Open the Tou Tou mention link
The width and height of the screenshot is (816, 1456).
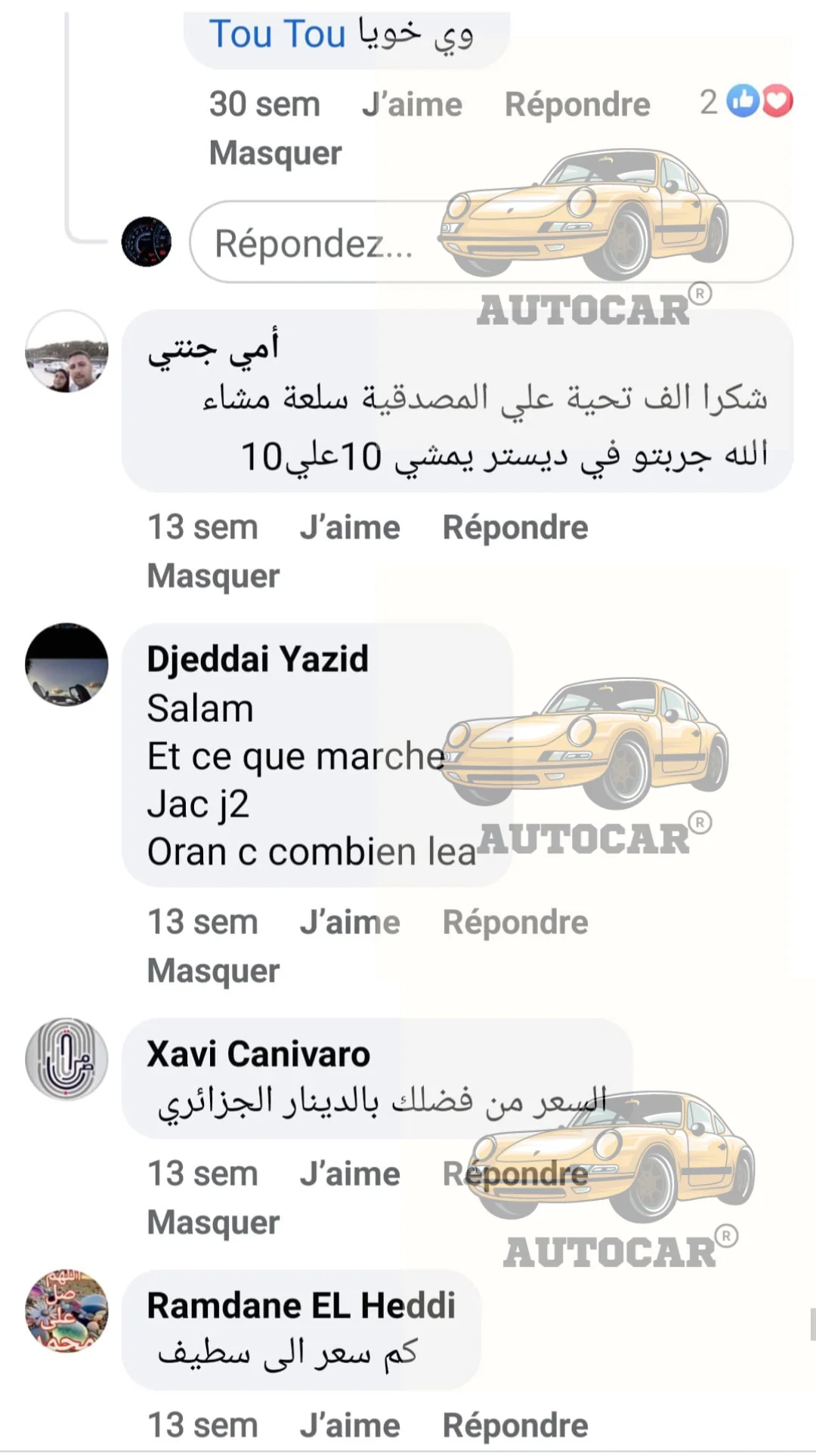tap(277, 34)
